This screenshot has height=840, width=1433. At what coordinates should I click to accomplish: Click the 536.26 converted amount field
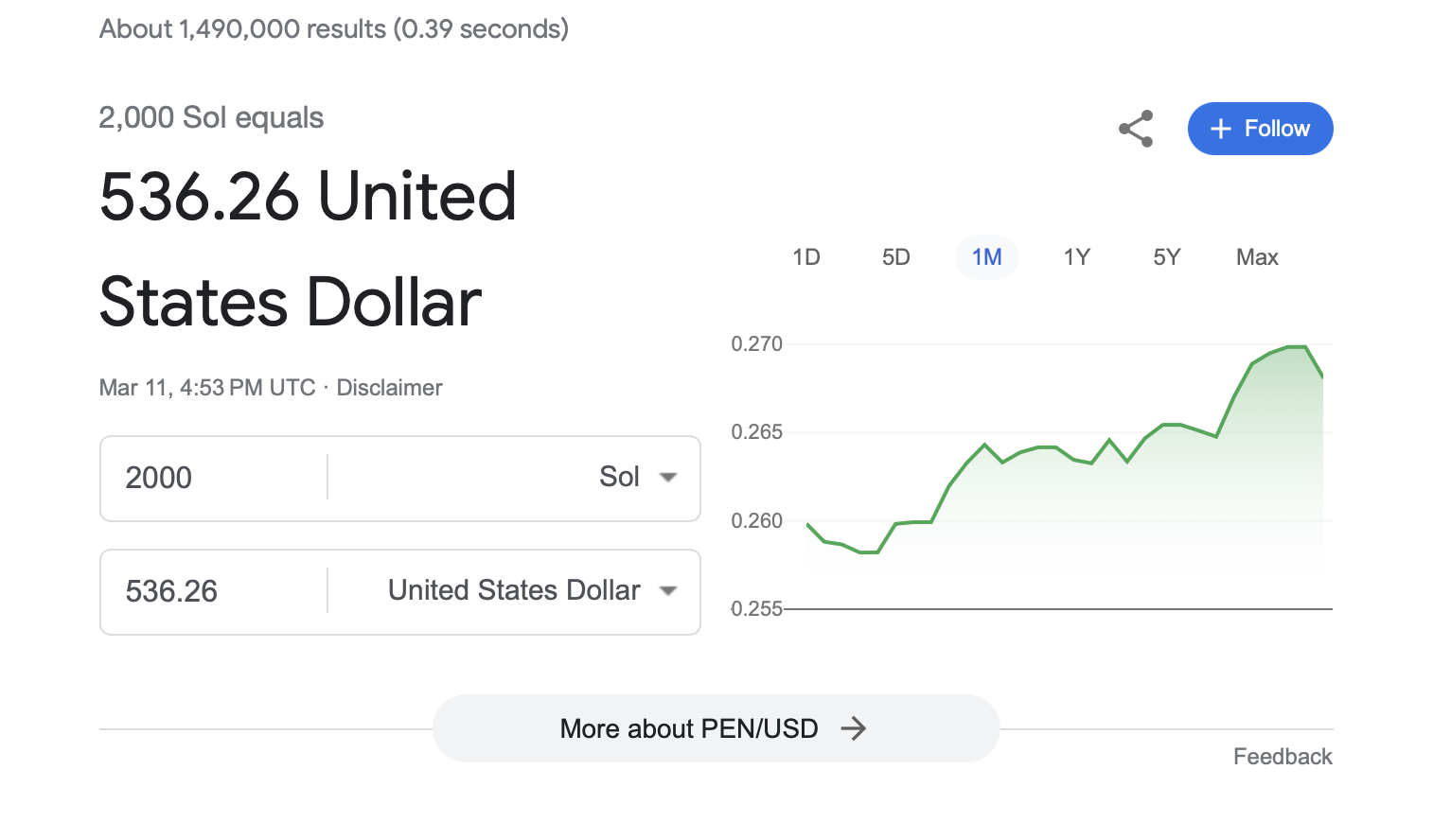[218, 591]
